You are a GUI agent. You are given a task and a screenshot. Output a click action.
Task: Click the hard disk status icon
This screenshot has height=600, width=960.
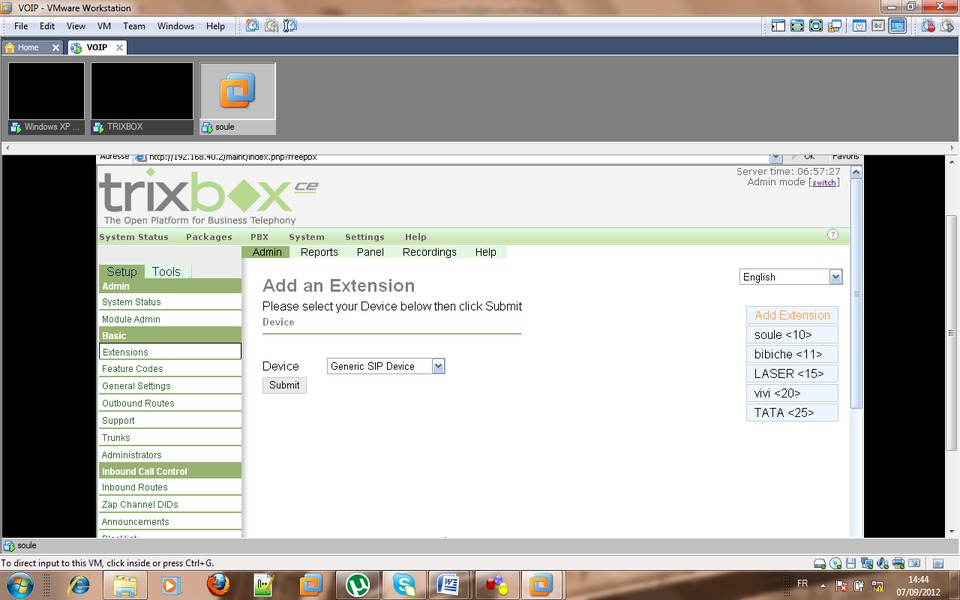tap(819, 563)
